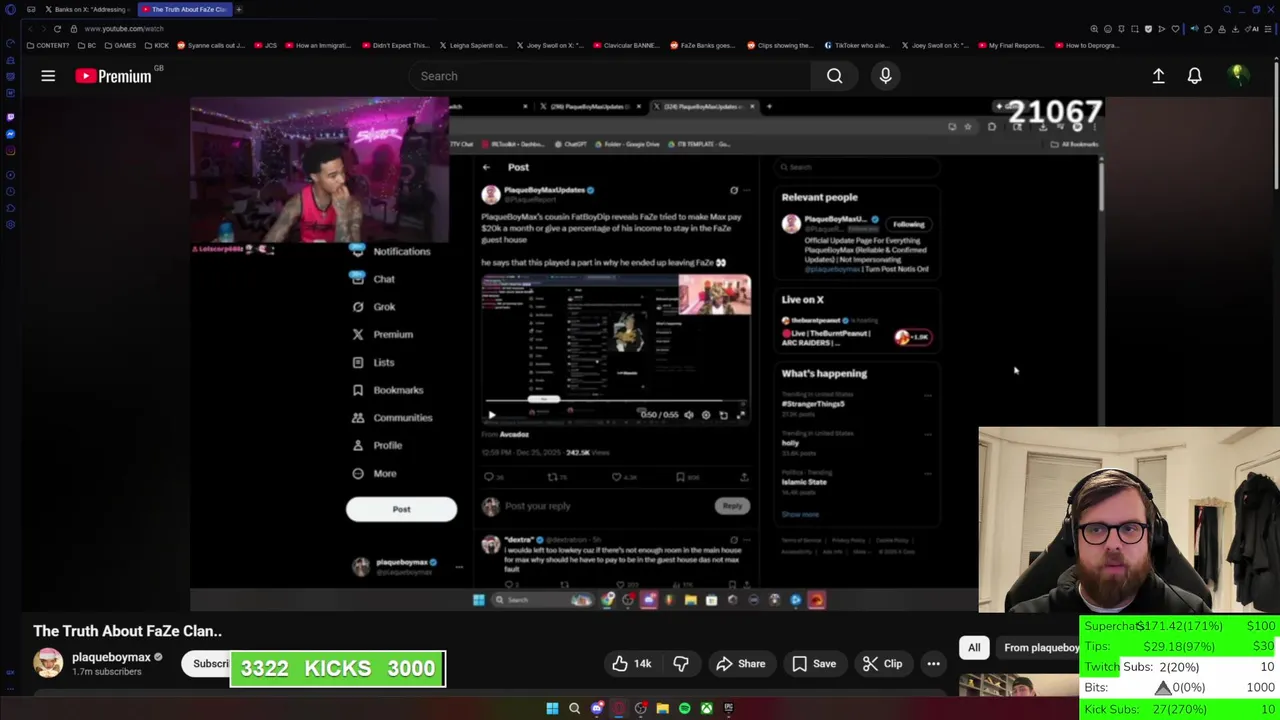
Task: Share the video
Action: [742, 664]
